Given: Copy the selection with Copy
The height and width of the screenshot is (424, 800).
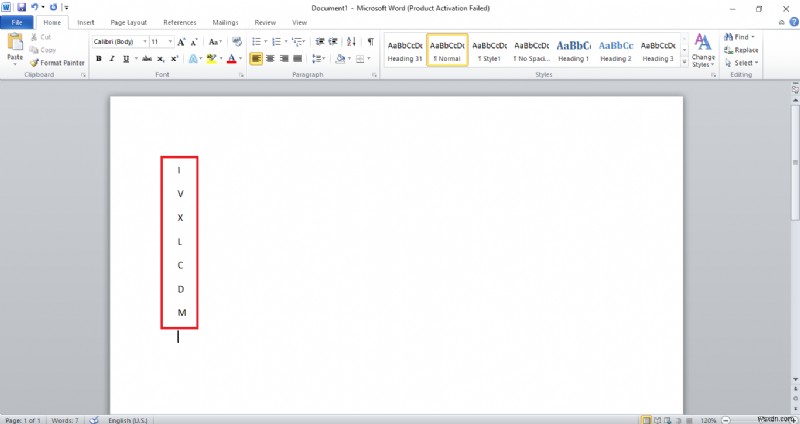Looking at the screenshot, I should coord(43,50).
